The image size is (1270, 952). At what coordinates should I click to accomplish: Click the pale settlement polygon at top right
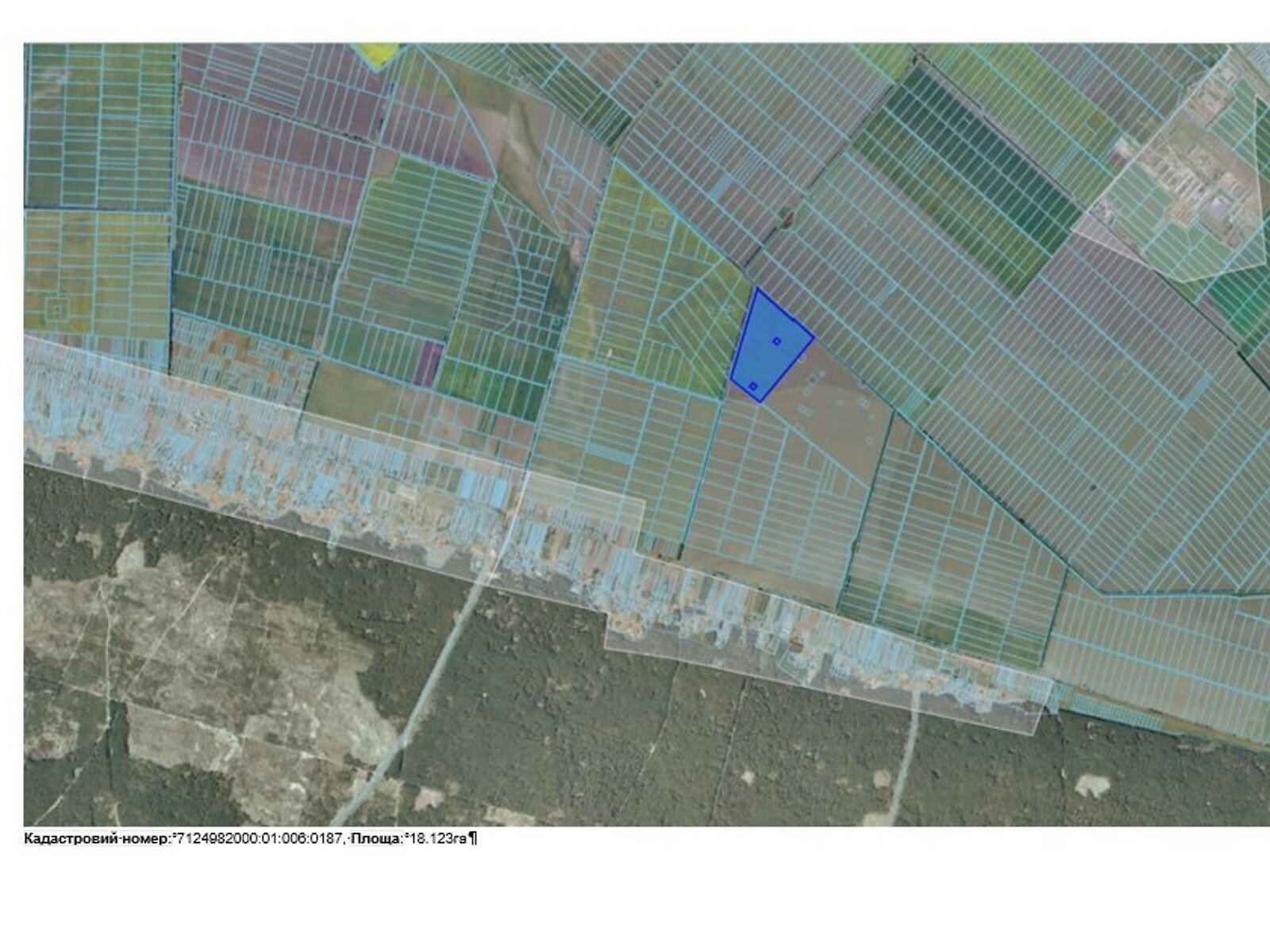coord(1175,190)
